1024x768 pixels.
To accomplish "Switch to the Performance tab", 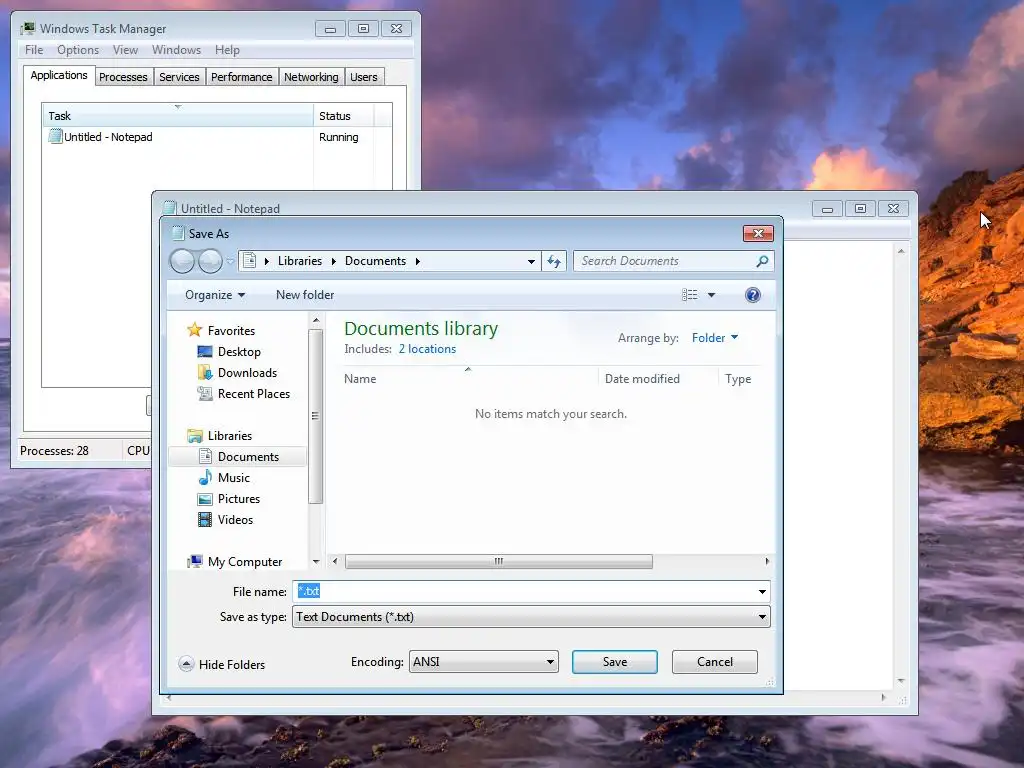I will coord(242,77).
